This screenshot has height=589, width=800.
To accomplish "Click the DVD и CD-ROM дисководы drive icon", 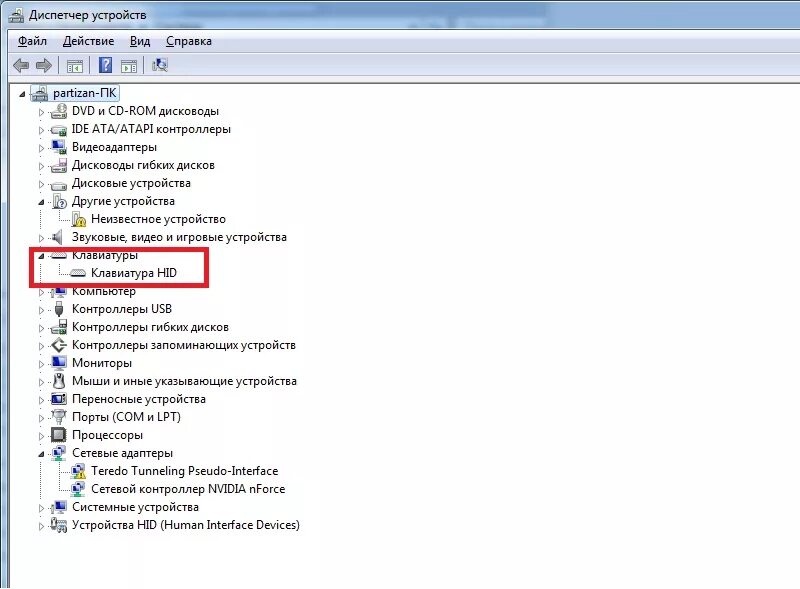I will point(59,111).
